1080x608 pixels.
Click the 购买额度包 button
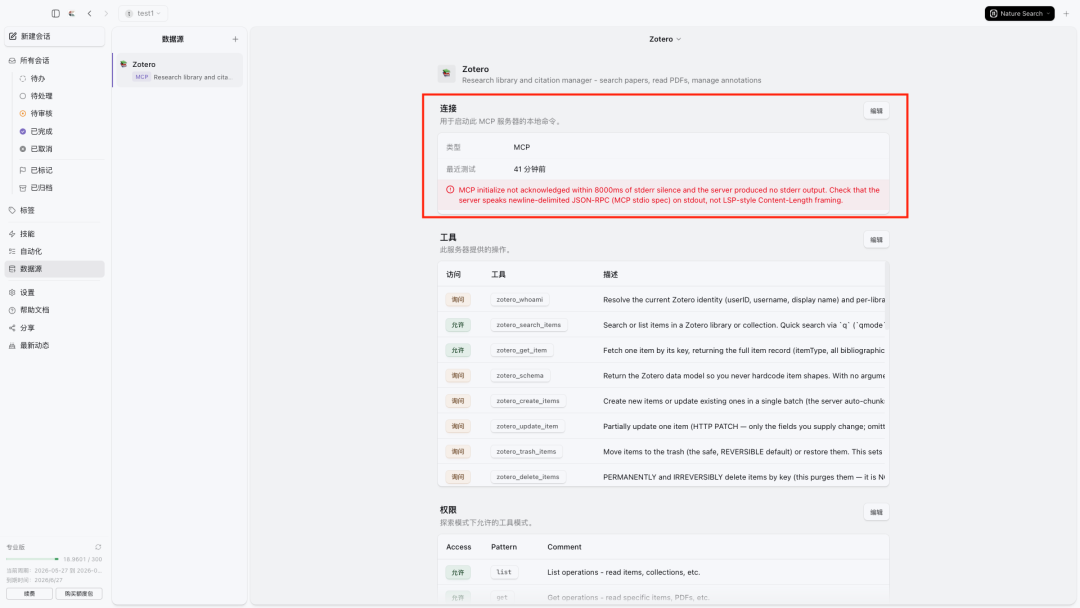(x=79, y=594)
